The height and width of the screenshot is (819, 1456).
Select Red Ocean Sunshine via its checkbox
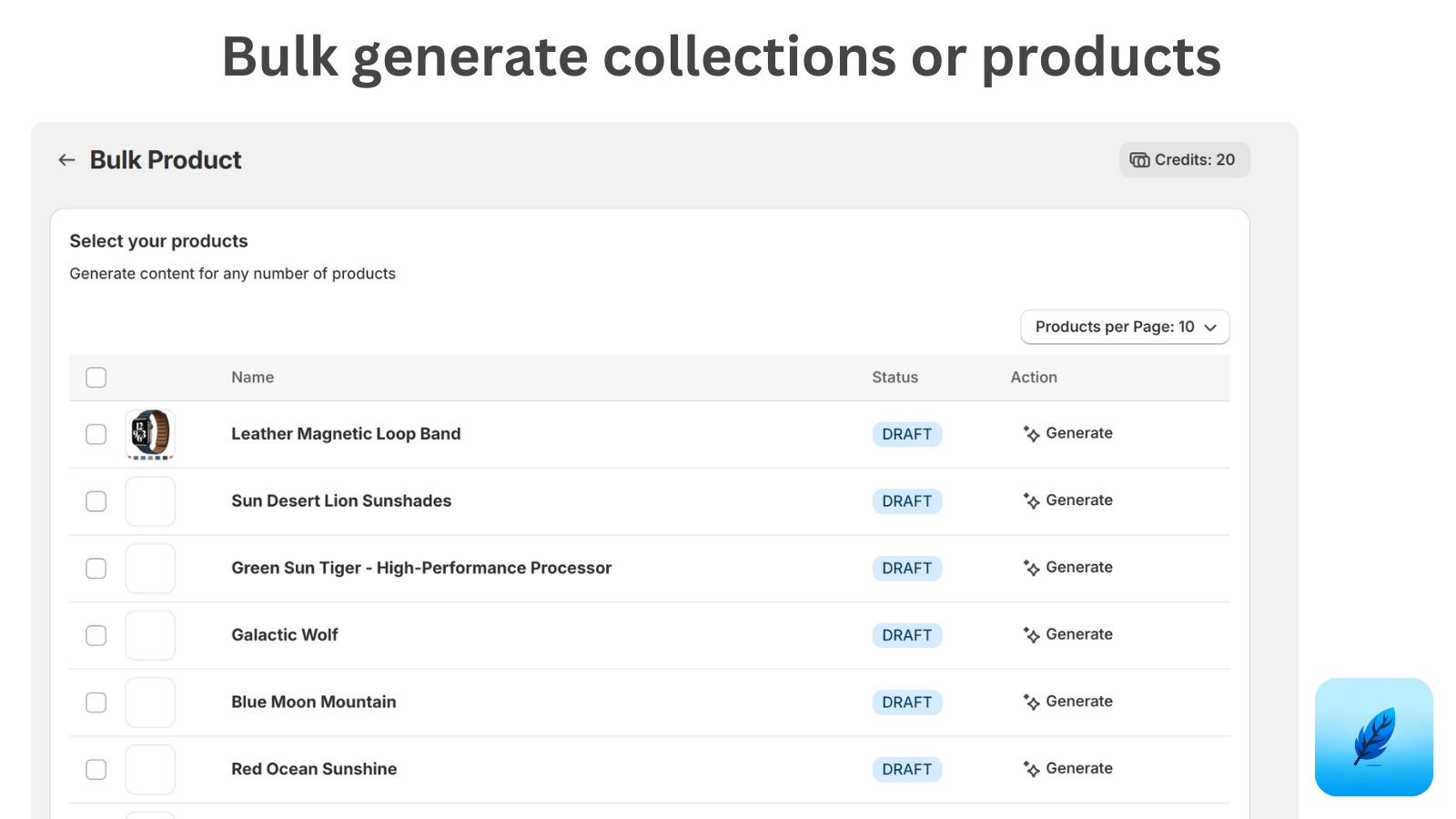(96, 769)
